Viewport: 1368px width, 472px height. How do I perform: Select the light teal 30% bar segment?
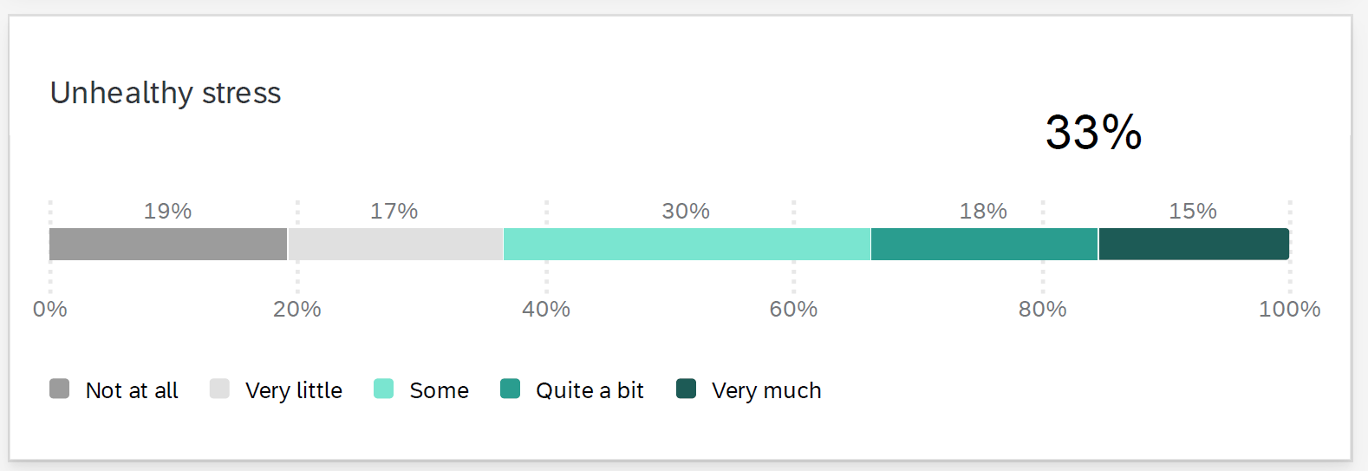pyautogui.click(x=686, y=244)
